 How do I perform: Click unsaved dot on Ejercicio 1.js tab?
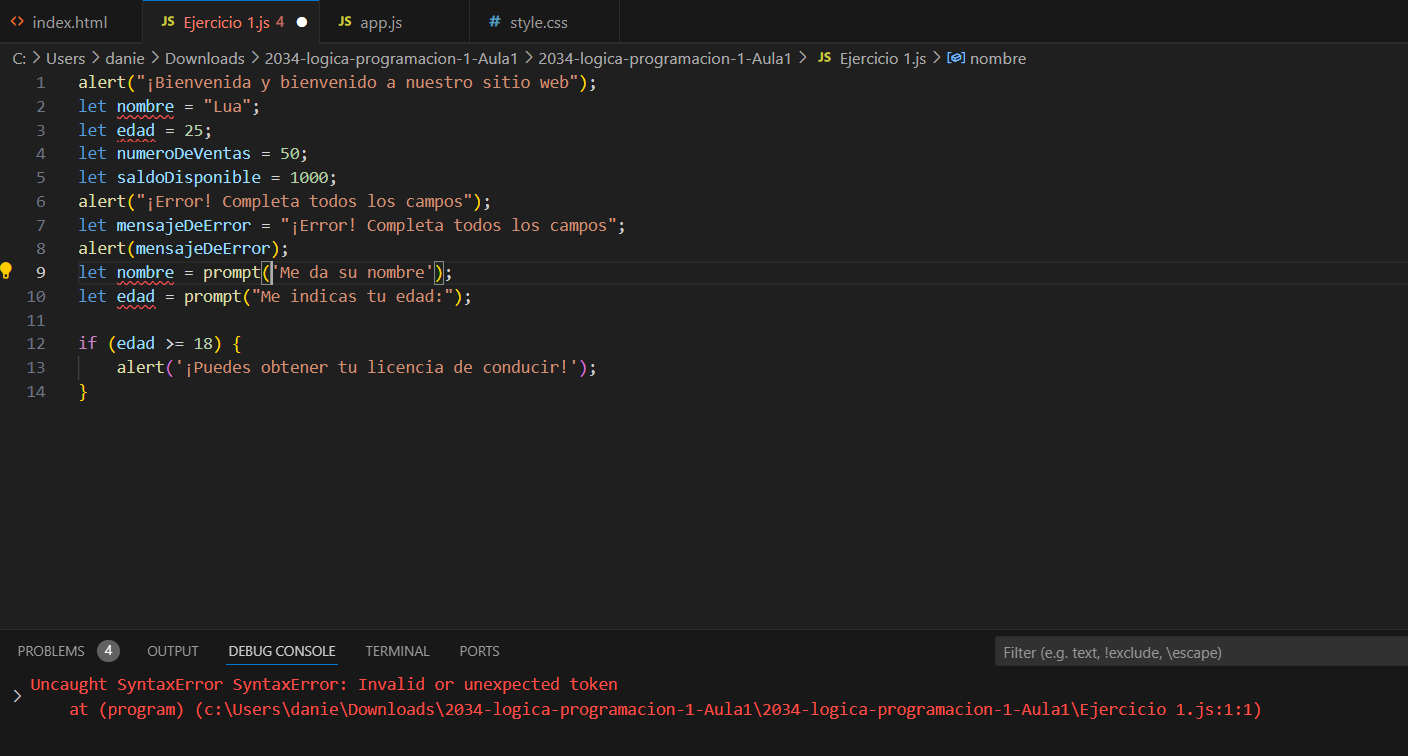[302, 21]
